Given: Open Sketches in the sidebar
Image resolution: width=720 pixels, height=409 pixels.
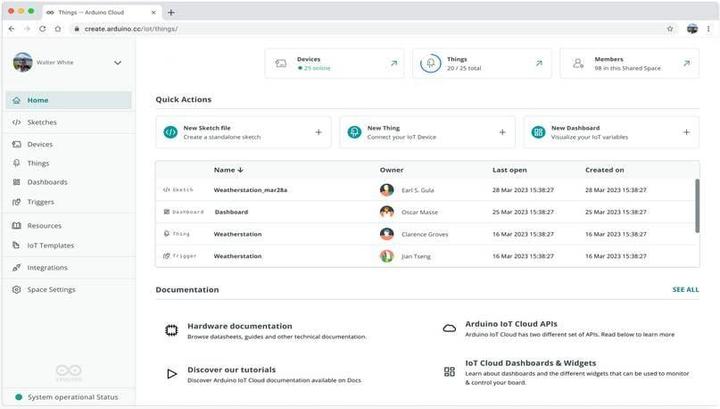Looking at the screenshot, I should pyautogui.click(x=42, y=122).
